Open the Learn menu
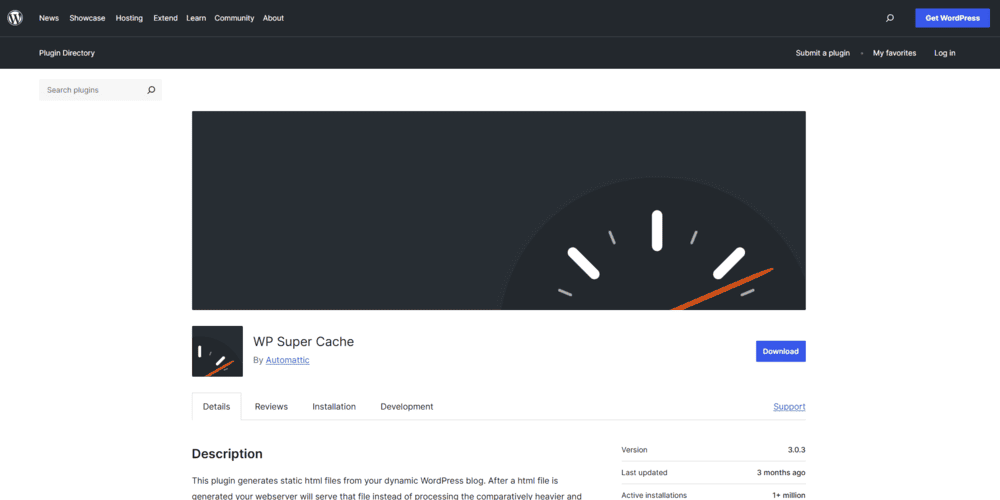Viewport: 1000px width, 500px height. 196,18
